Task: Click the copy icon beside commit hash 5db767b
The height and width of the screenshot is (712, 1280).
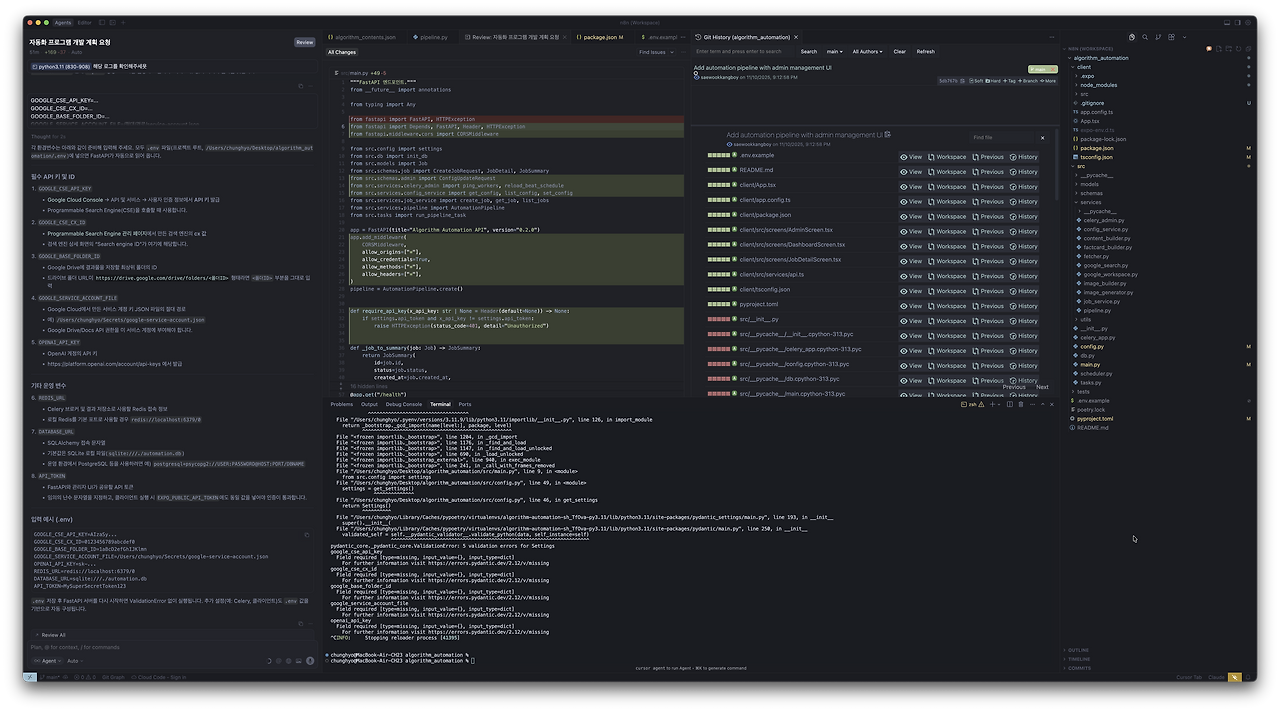Action: pyautogui.click(x=964, y=81)
